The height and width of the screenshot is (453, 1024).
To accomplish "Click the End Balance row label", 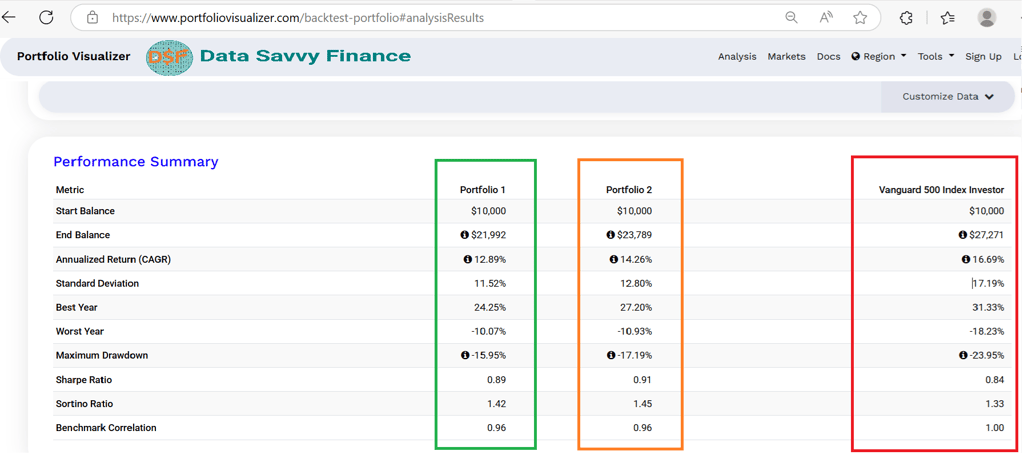I will (83, 235).
